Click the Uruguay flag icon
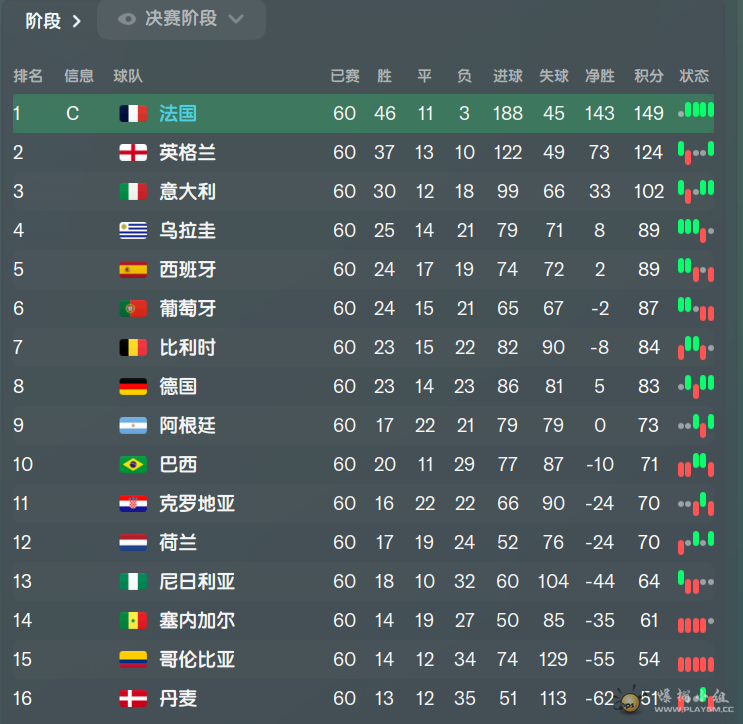Viewport: 743px width, 724px height. [133, 231]
